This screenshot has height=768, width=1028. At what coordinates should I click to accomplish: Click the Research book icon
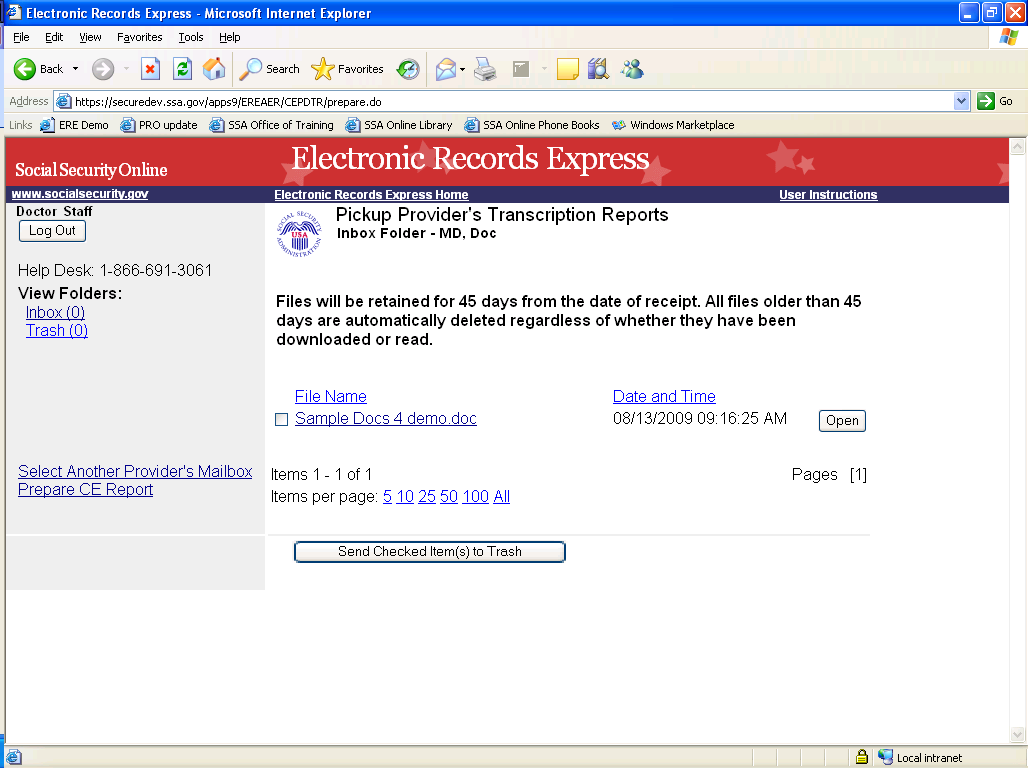598,69
